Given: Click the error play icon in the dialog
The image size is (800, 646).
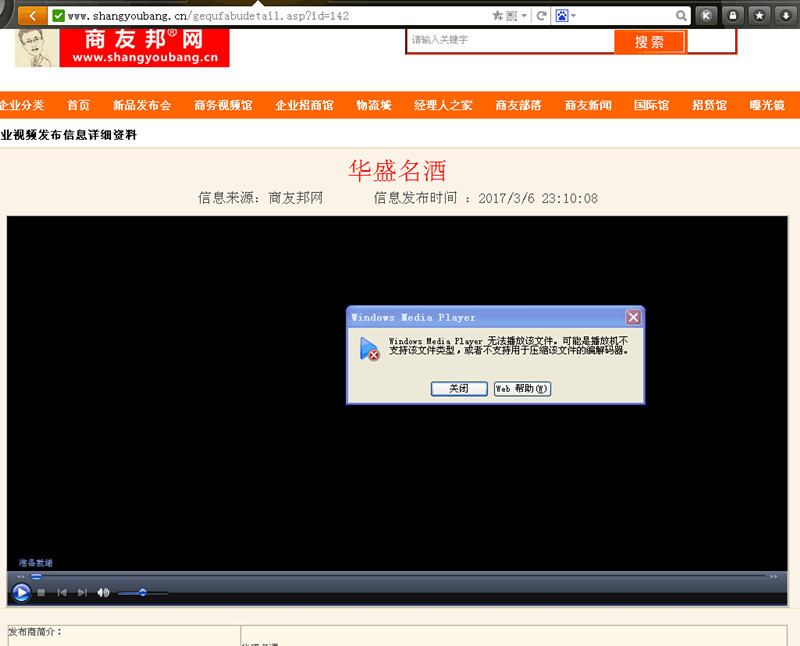Looking at the screenshot, I should (x=369, y=349).
